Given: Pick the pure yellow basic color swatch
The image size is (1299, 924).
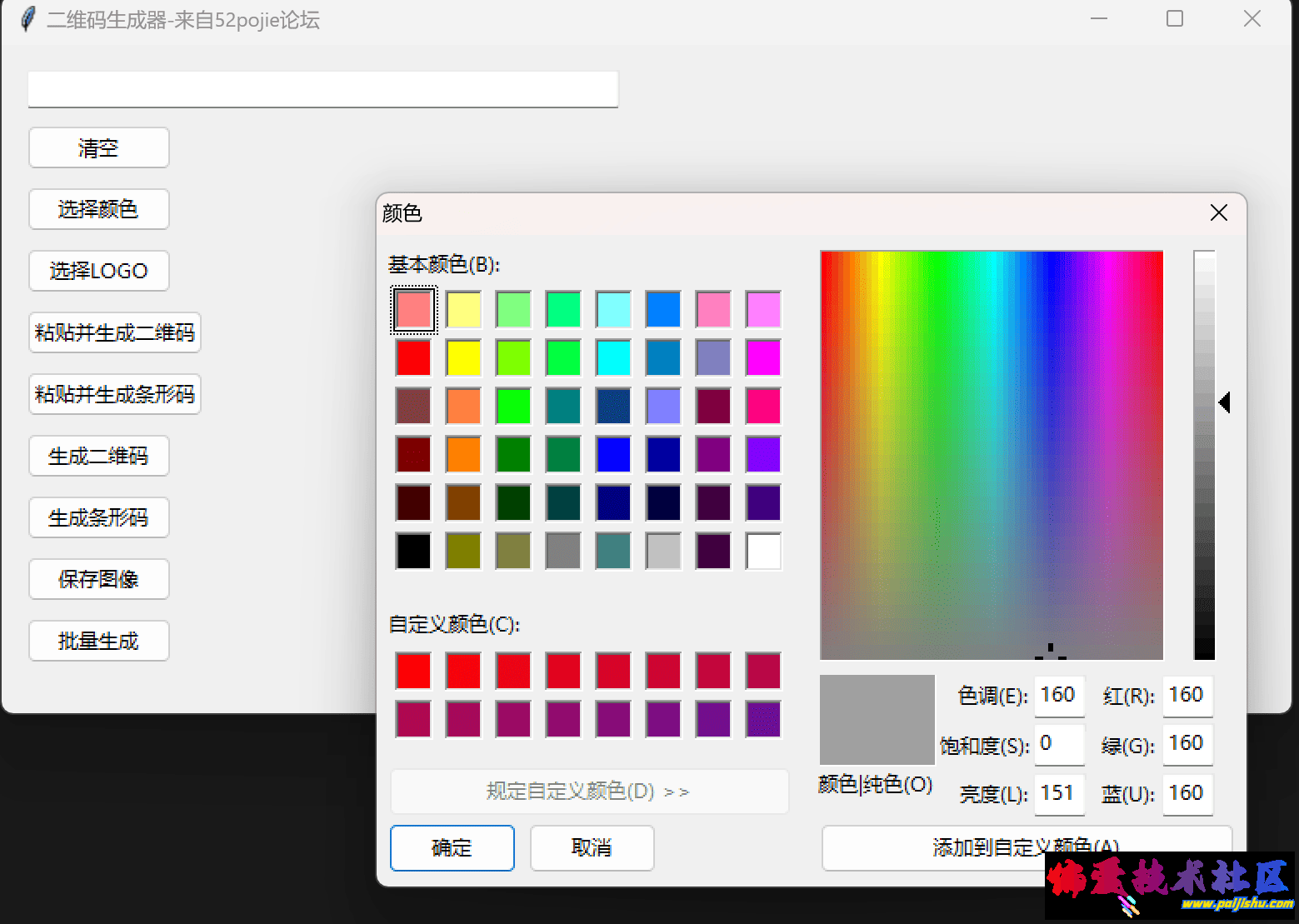Looking at the screenshot, I should [463, 357].
